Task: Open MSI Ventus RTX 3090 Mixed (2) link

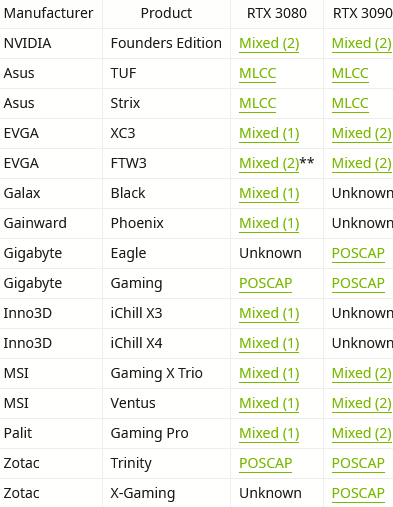Action: point(362,403)
